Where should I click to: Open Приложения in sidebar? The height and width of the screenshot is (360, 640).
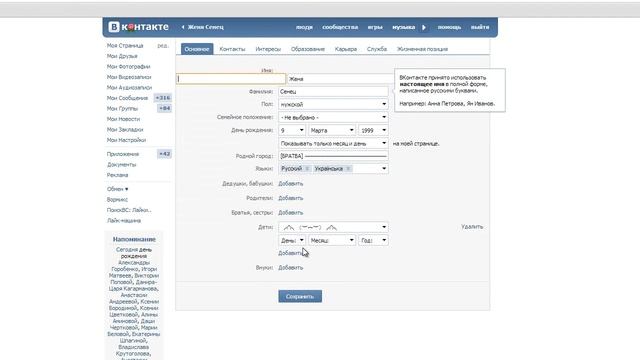[123, 154]
